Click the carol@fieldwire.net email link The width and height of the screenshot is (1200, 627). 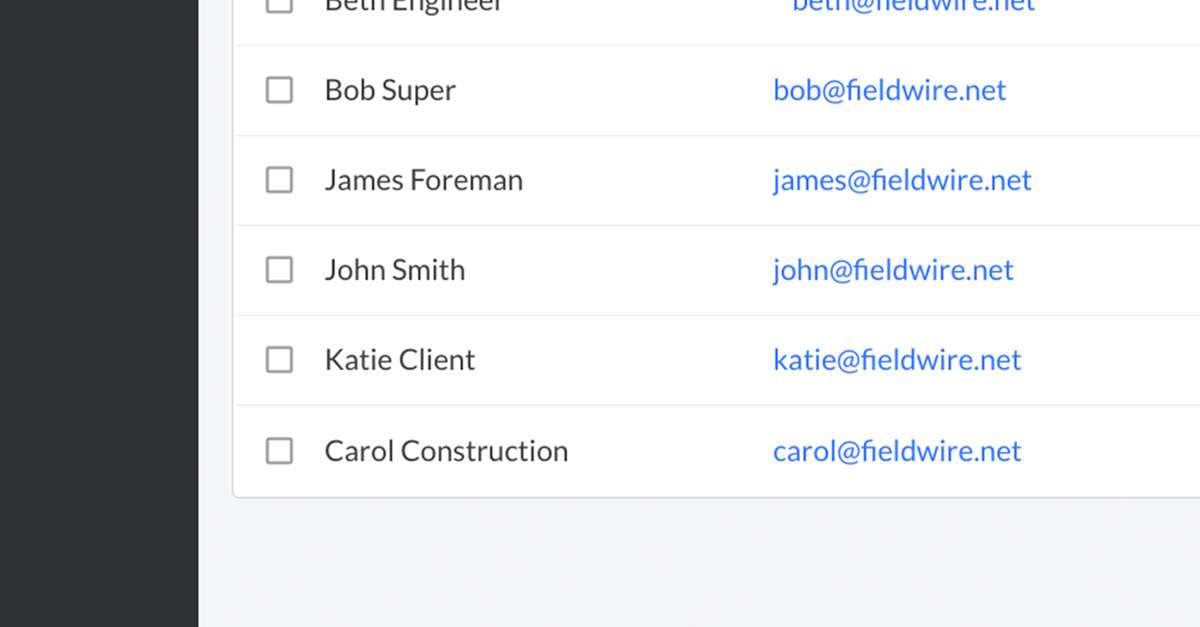(x=897, y=451)
